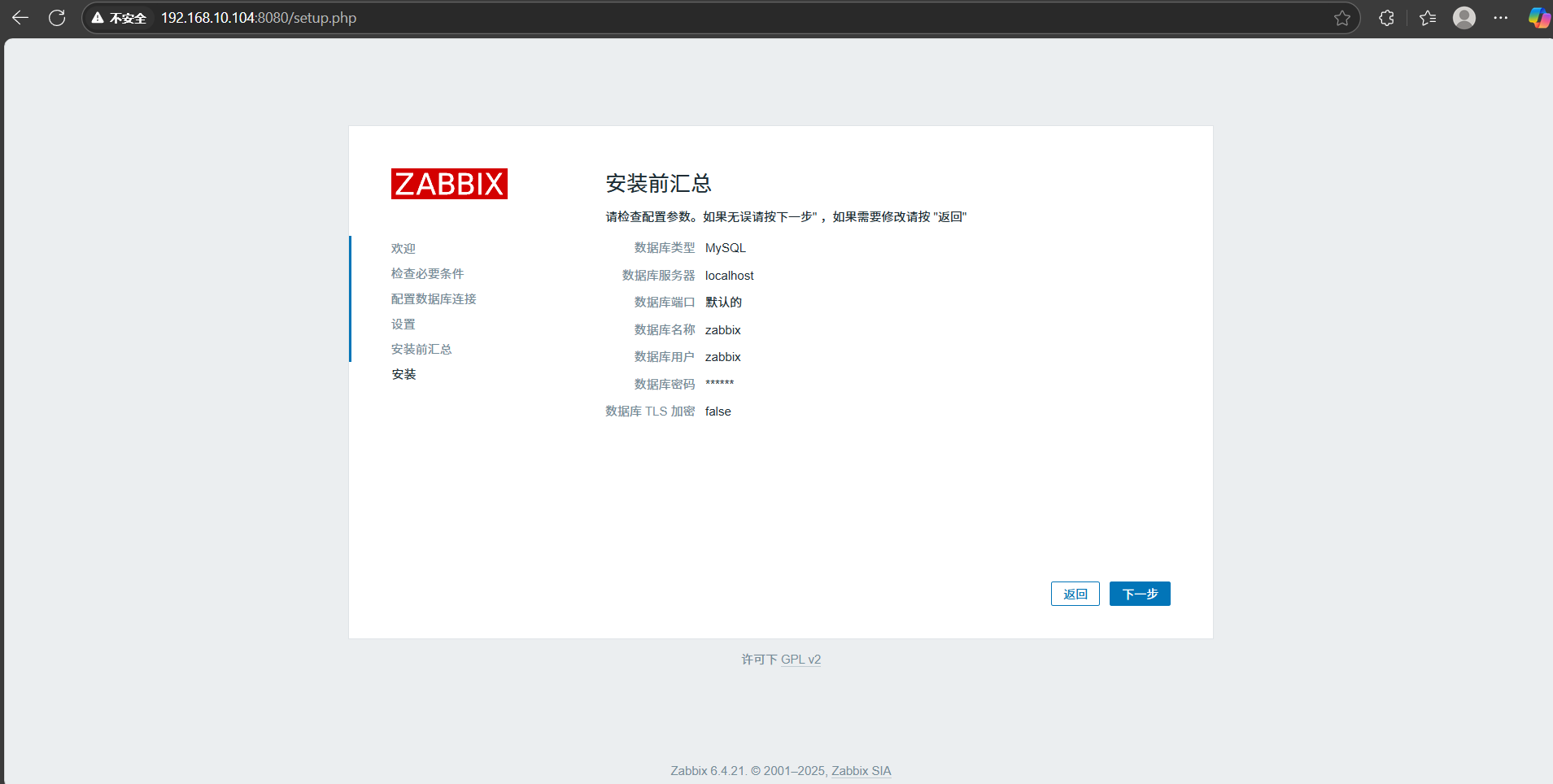Click the 数据库服务器 label
This screenshot has width=1553, height=784.
point(659,276)
